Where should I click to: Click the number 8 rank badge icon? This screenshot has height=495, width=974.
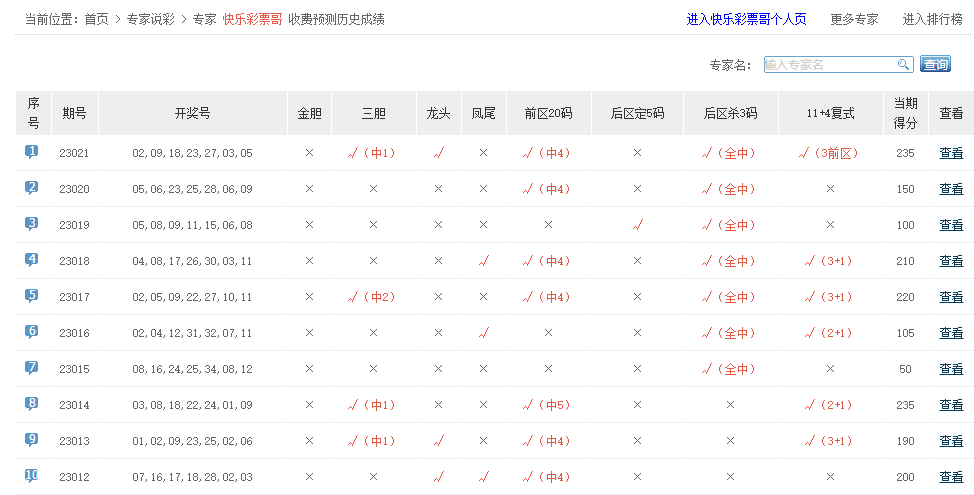[x=32, y=404]
